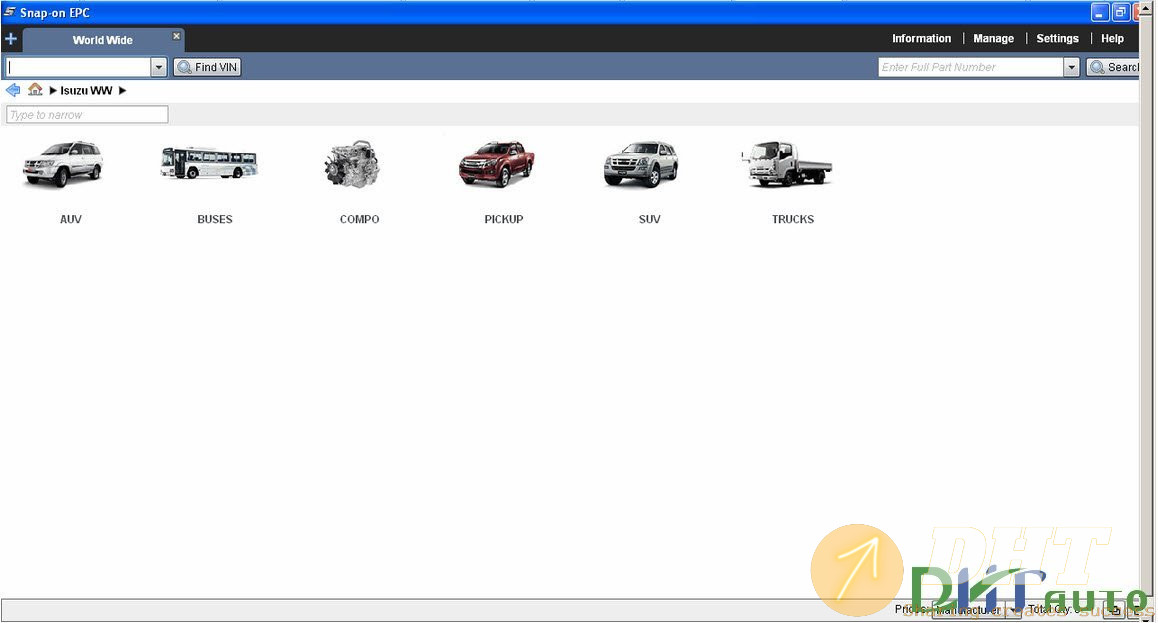Minimize the Snap-on EPC window
Screen dimensions: 1158x623
[1100, 13]
